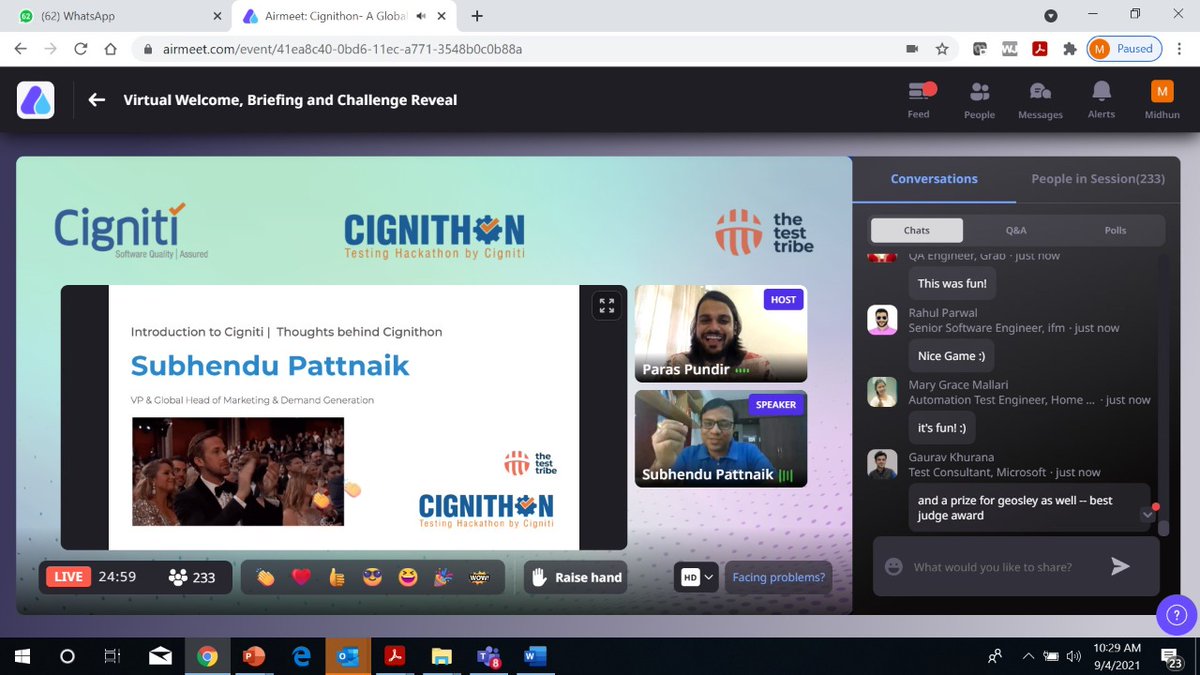Send the clapping hands reaction
1200x675 pixels.
point(265,577)
